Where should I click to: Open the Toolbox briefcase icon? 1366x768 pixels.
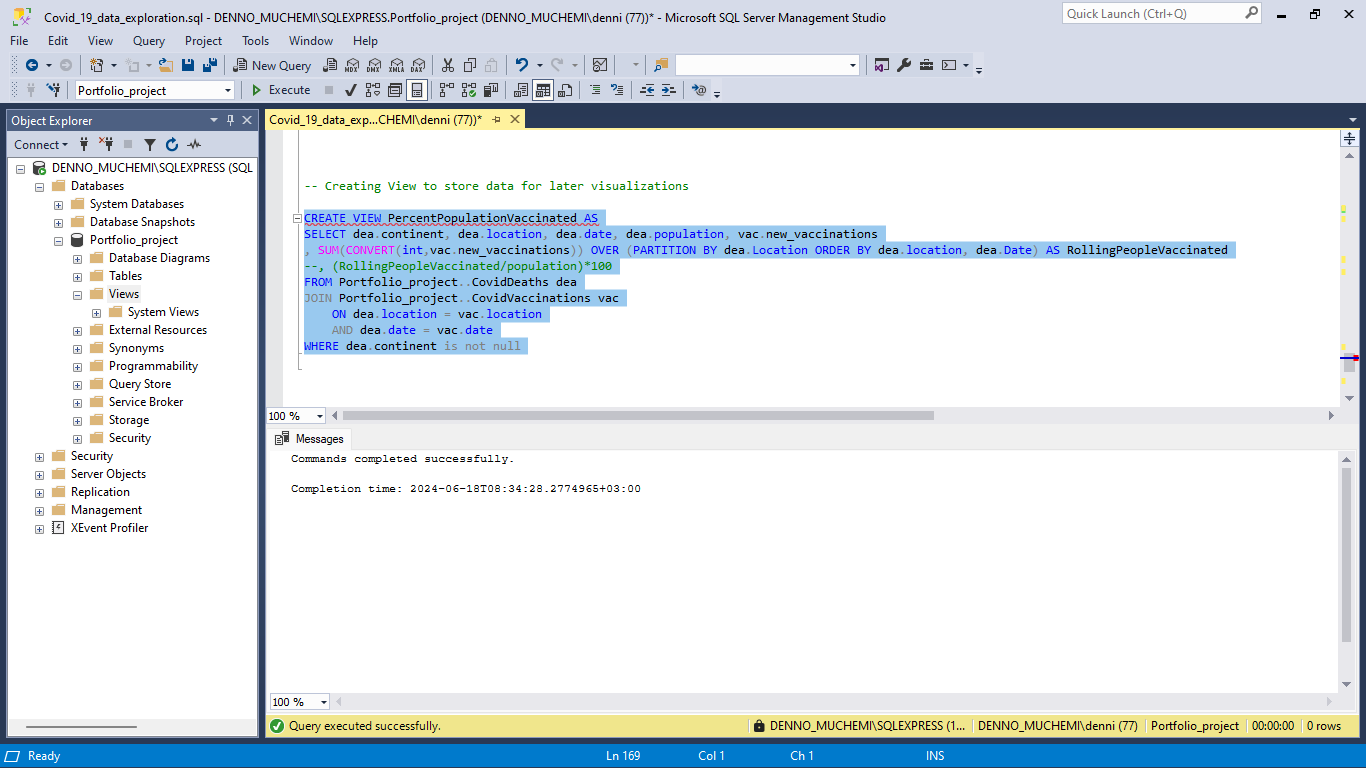click(x=927, y=65)
